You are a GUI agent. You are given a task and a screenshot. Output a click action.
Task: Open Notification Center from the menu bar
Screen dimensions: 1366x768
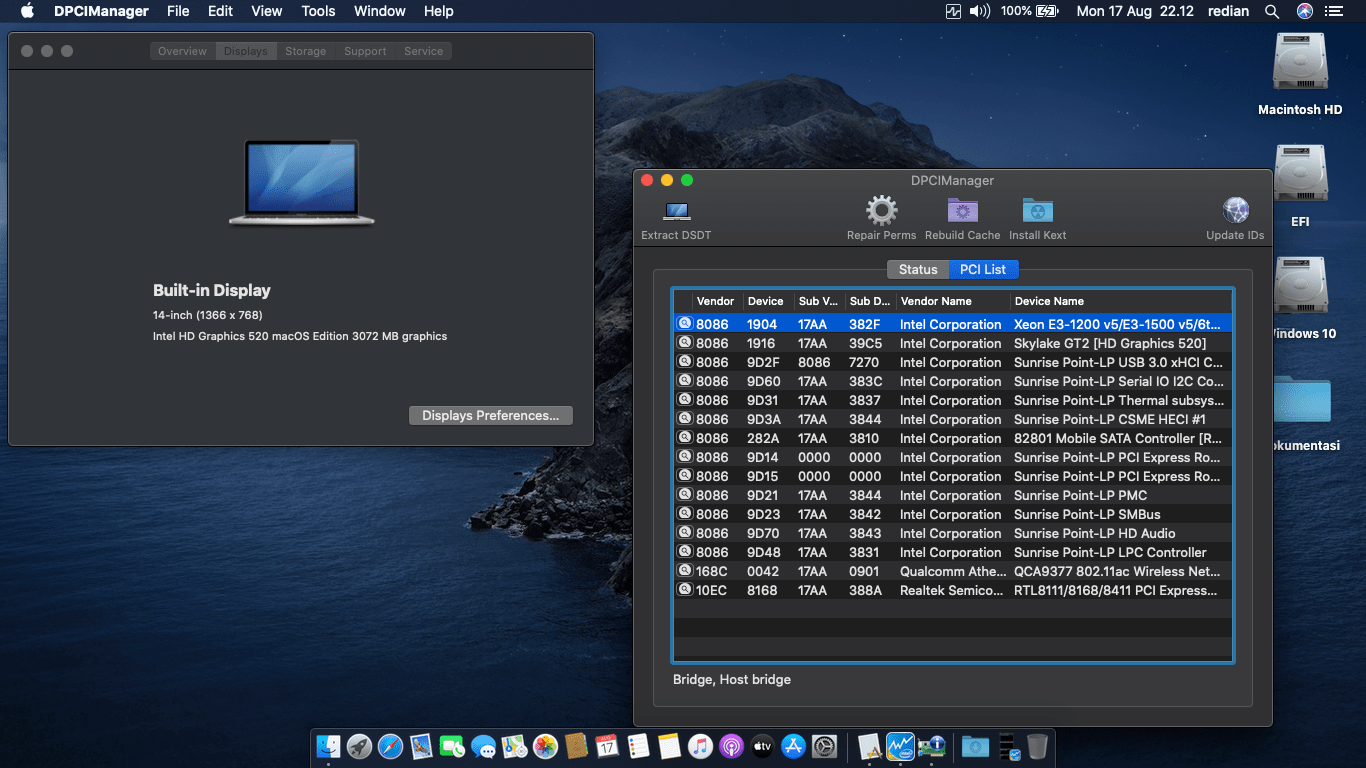1334,11
